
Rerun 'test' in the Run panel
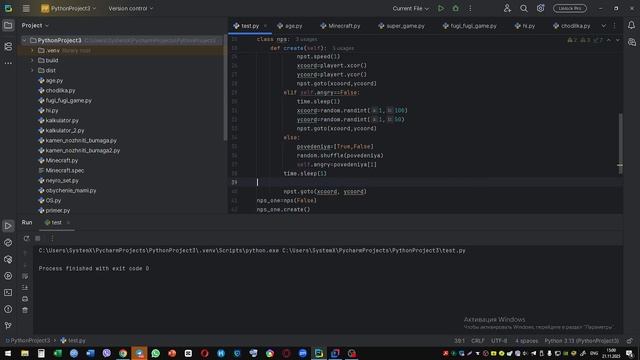click(x=26, y=238)
